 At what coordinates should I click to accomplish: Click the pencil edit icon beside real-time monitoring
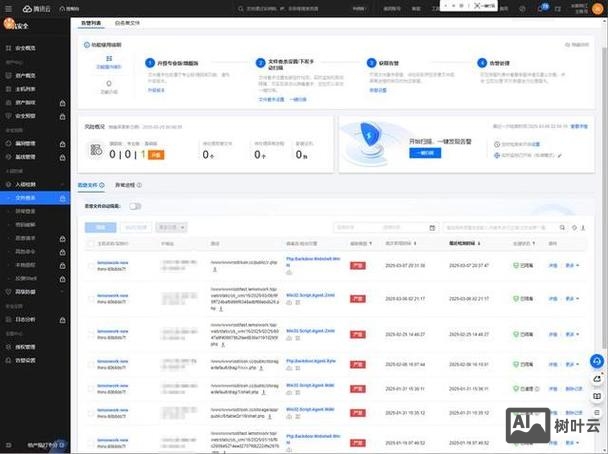tap(559, 155)
